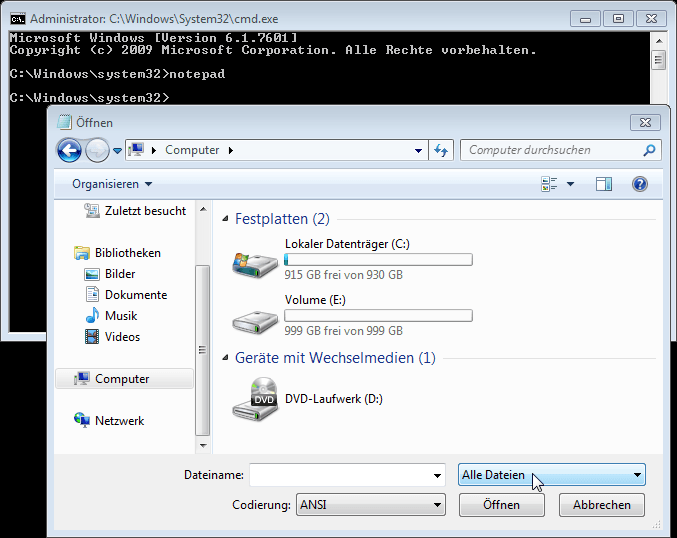The height and width of the screenshot is (538, 677).
Task: Select Videos library
Action: point(122,337)
